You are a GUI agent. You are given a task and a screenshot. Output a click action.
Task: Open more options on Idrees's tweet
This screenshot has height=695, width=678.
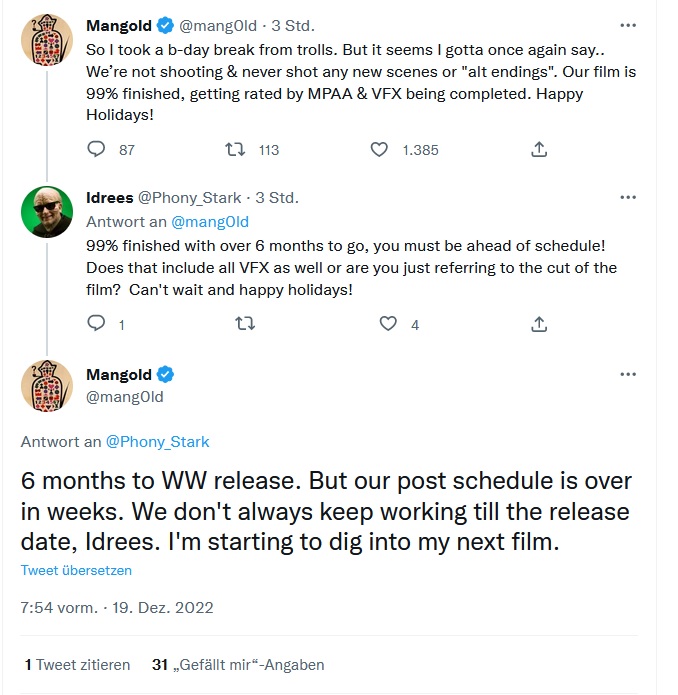628,198
